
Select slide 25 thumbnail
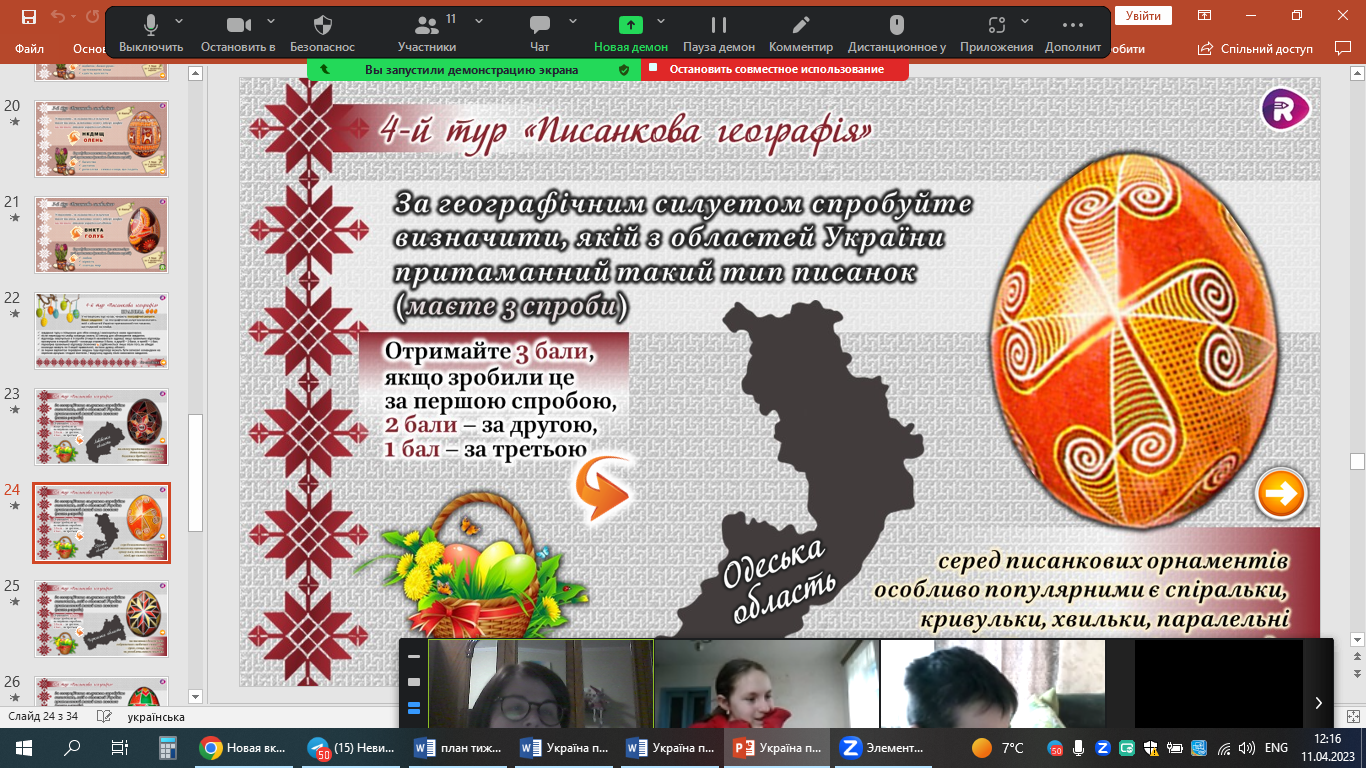102,618
